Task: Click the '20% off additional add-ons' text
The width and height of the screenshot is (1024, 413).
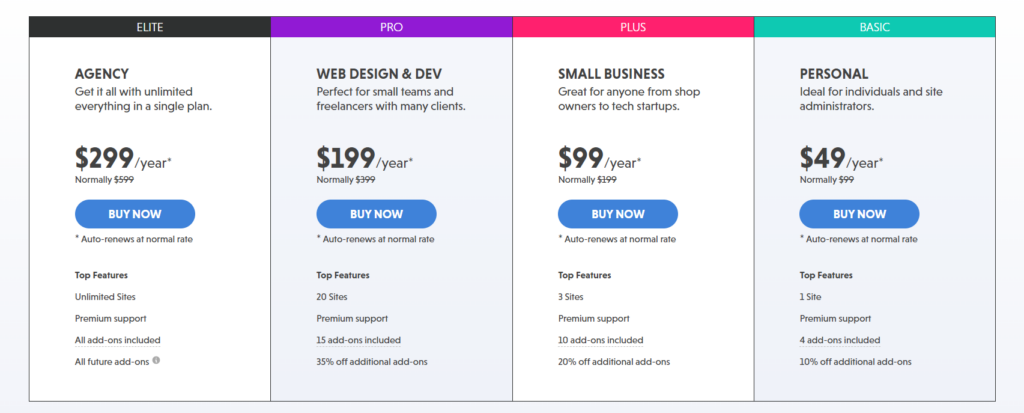Action: (x=614, y=361)
